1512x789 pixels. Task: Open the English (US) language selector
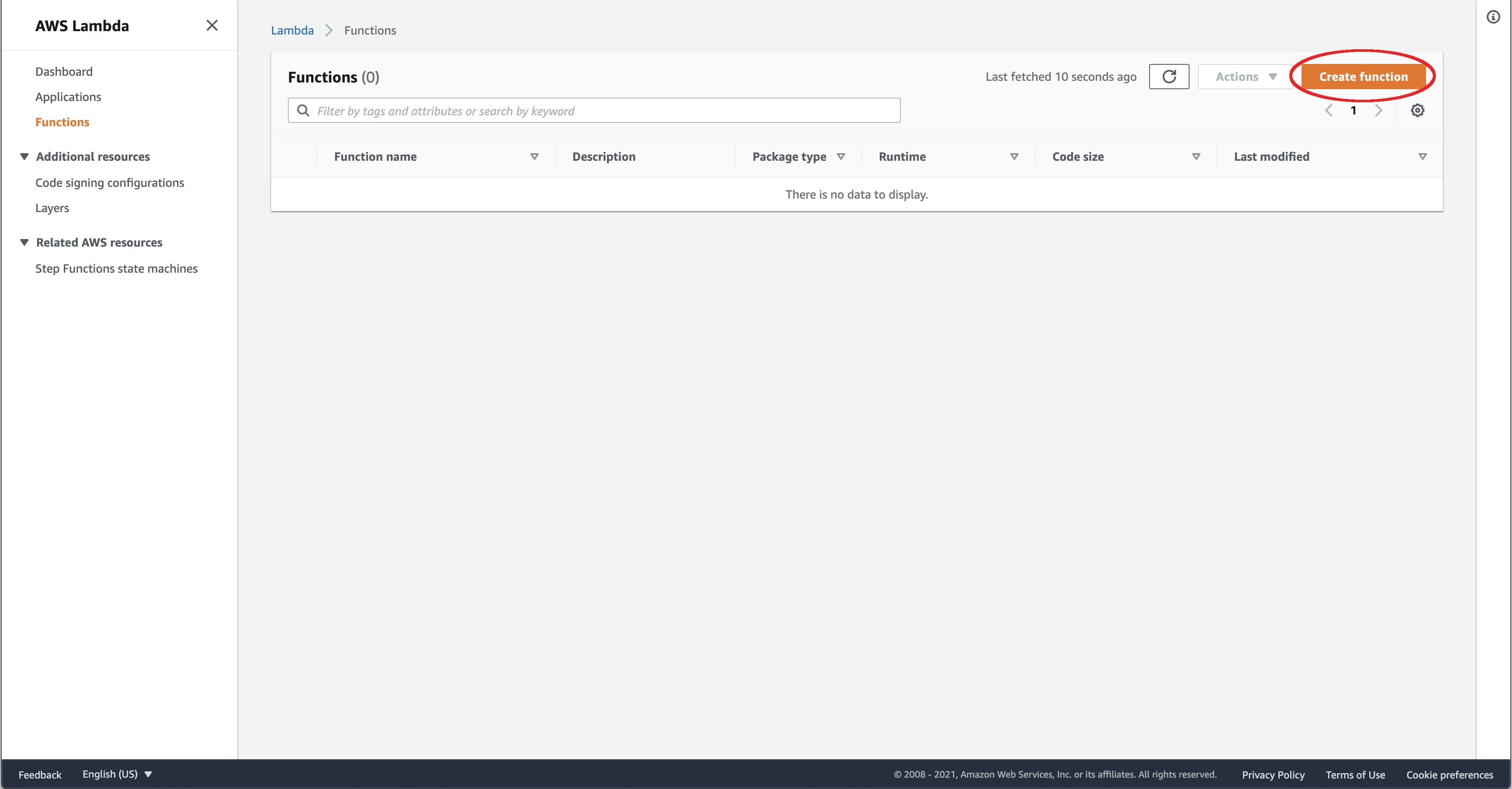click(117, 774)
